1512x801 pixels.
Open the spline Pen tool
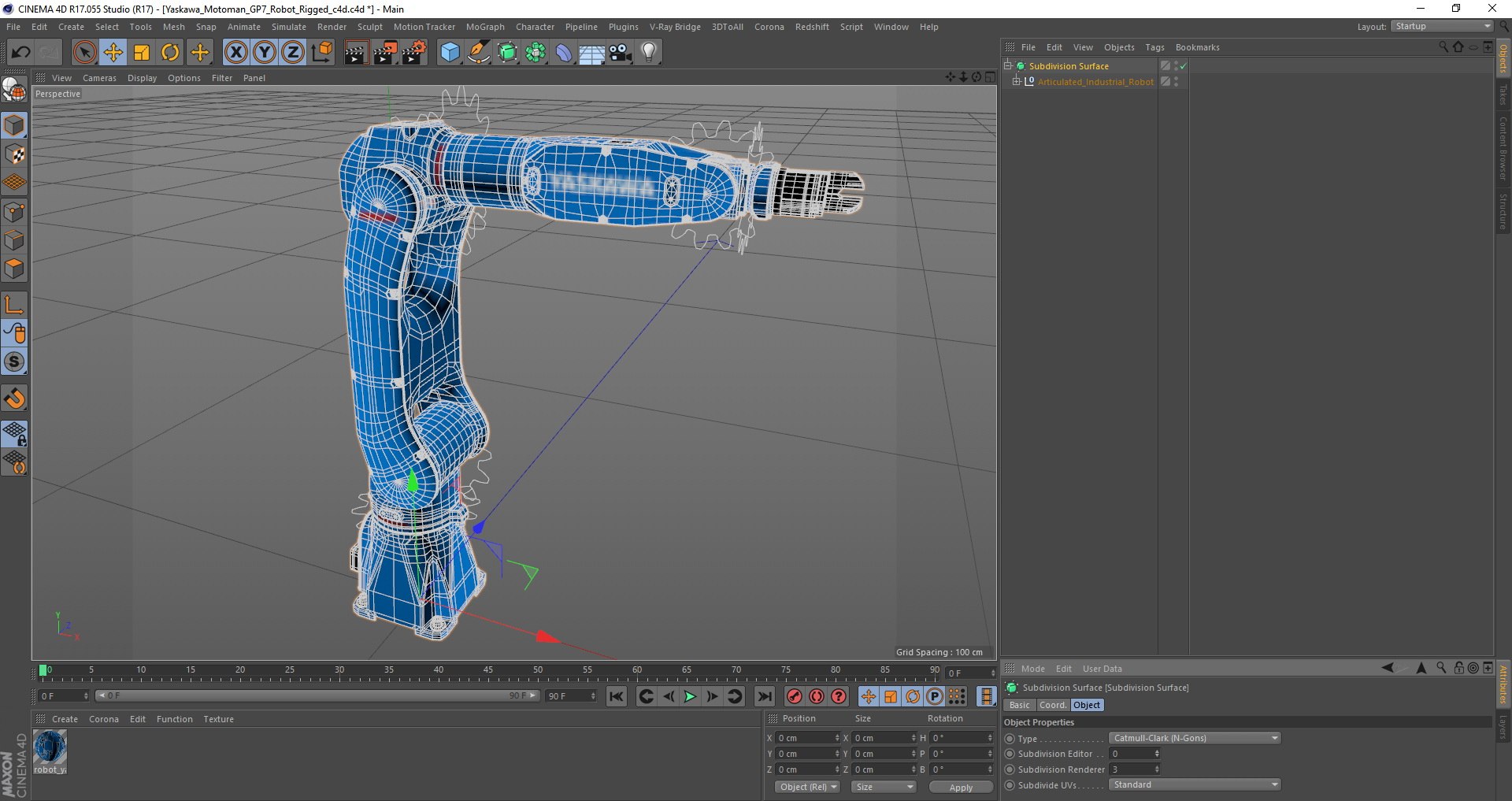[479, 53]
